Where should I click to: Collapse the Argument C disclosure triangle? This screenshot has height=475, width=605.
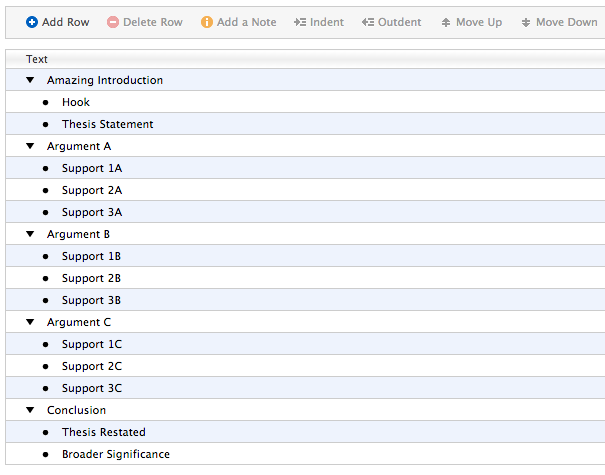[x=30, y=322]
